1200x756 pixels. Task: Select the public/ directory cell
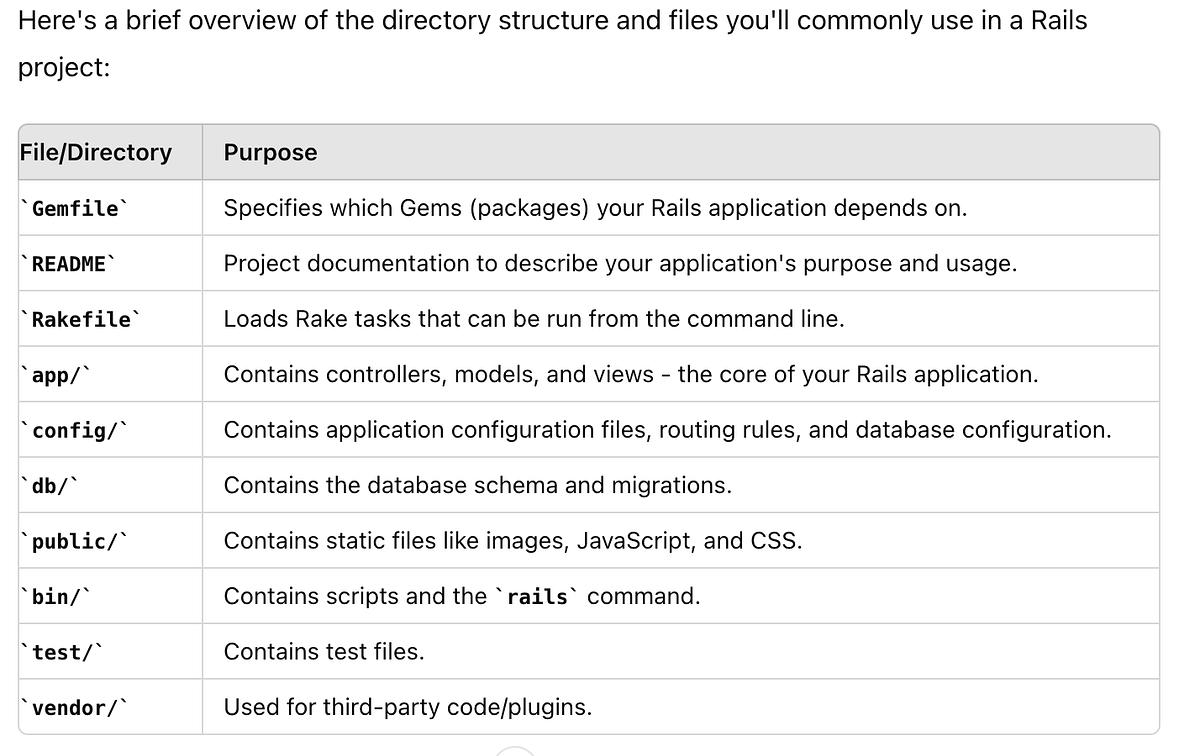[x=75, y=541]
